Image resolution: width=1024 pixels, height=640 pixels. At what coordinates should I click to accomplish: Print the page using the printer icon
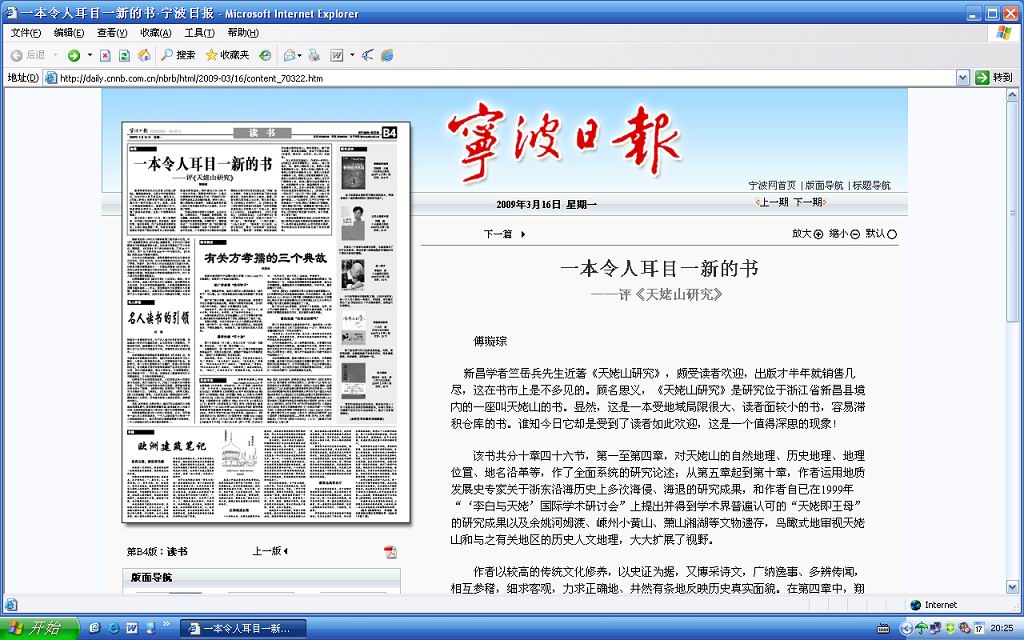click(314, 56)
